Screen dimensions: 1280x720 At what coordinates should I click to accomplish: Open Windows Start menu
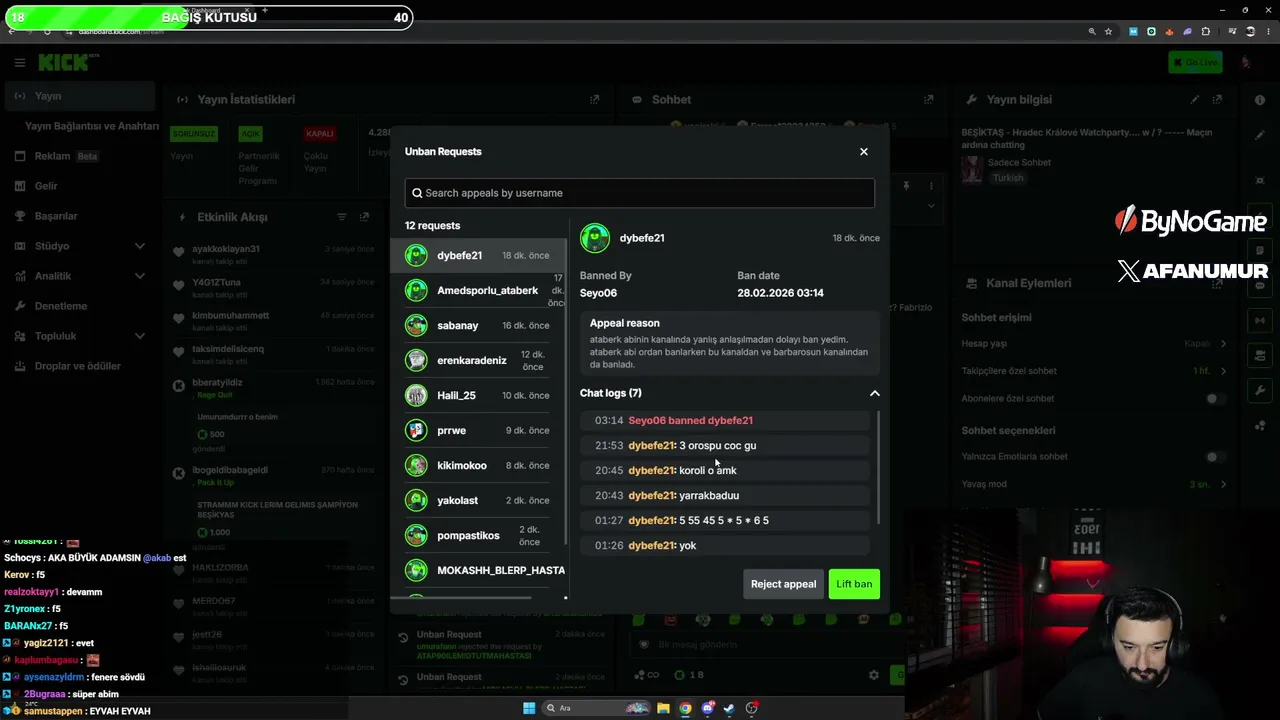[529, 708]
